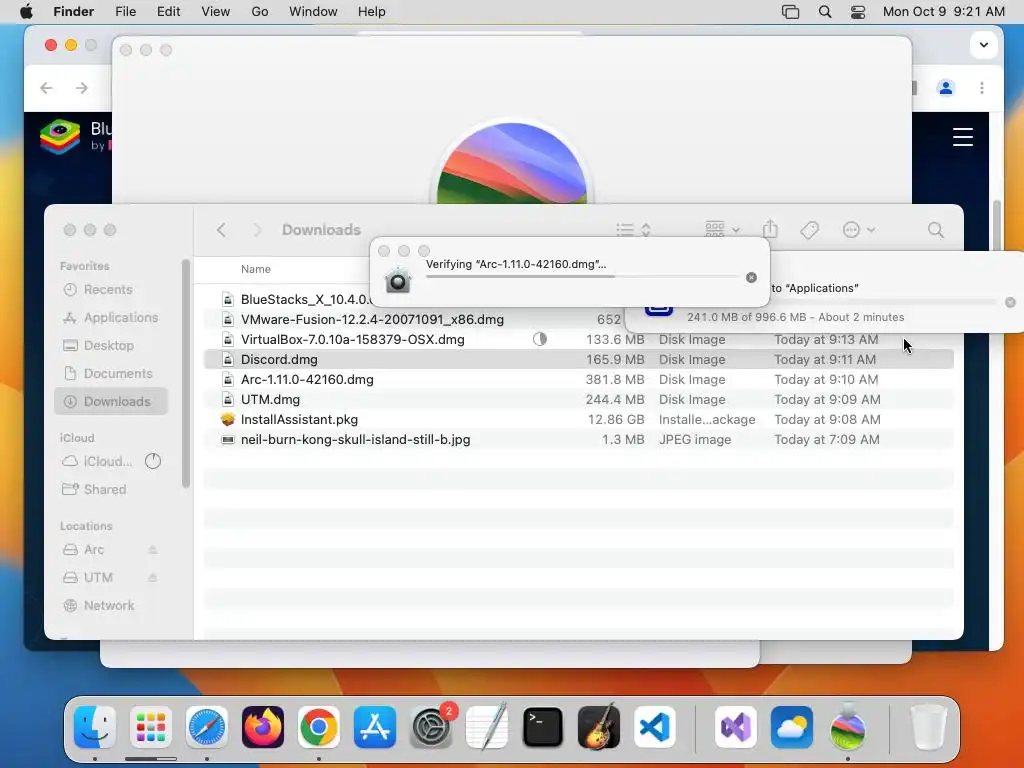Open the Finder Action ellipsis menu
Screen dimensions: 1024x768
coord(858,230)
